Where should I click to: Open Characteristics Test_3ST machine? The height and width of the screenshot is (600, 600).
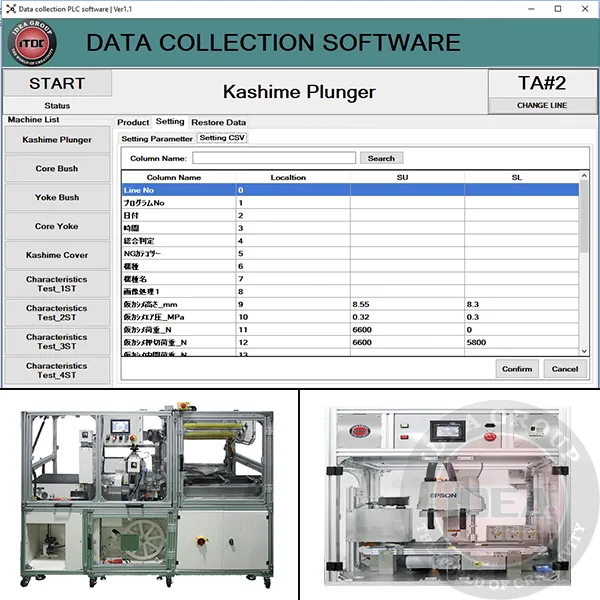57,341
